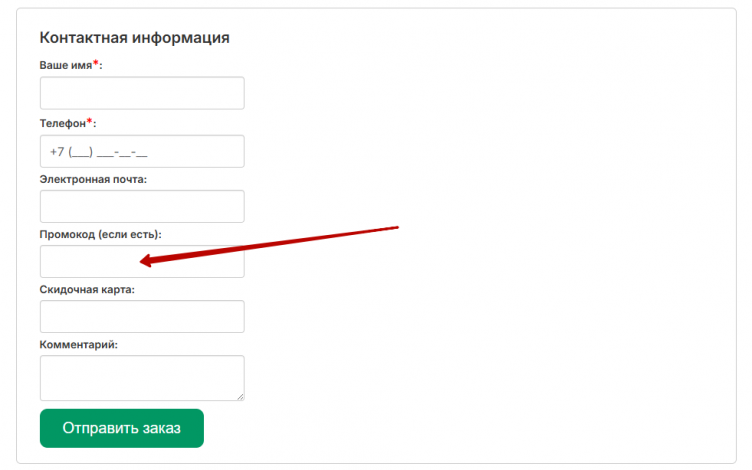The width and height of the screenshot is (752, 470).
Task: Click the Скидочная карта label
Action: 87,289
